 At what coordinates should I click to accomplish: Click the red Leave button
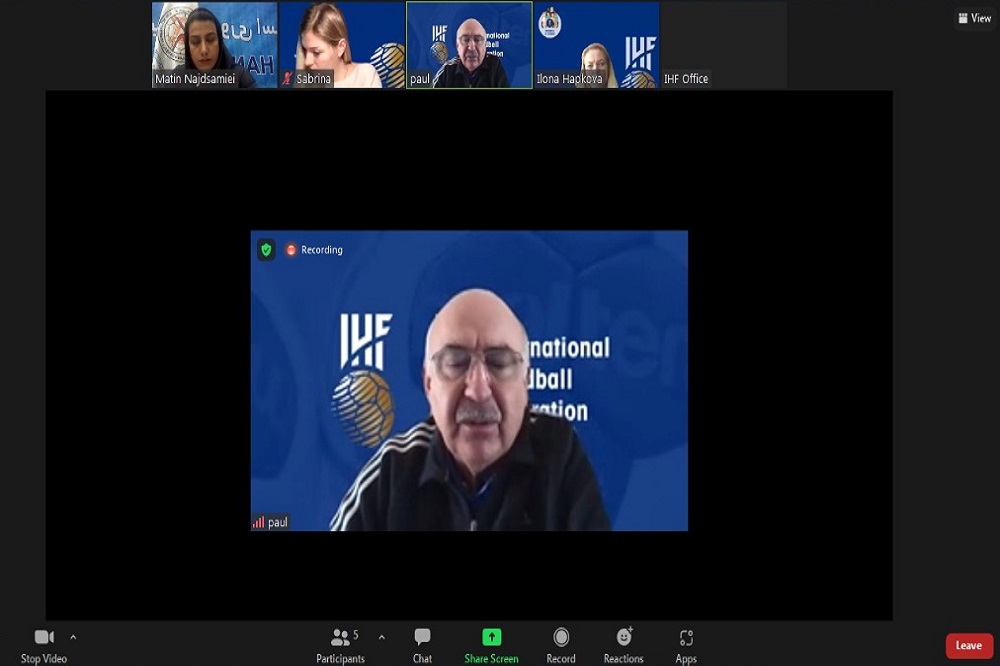pos(969,646)
